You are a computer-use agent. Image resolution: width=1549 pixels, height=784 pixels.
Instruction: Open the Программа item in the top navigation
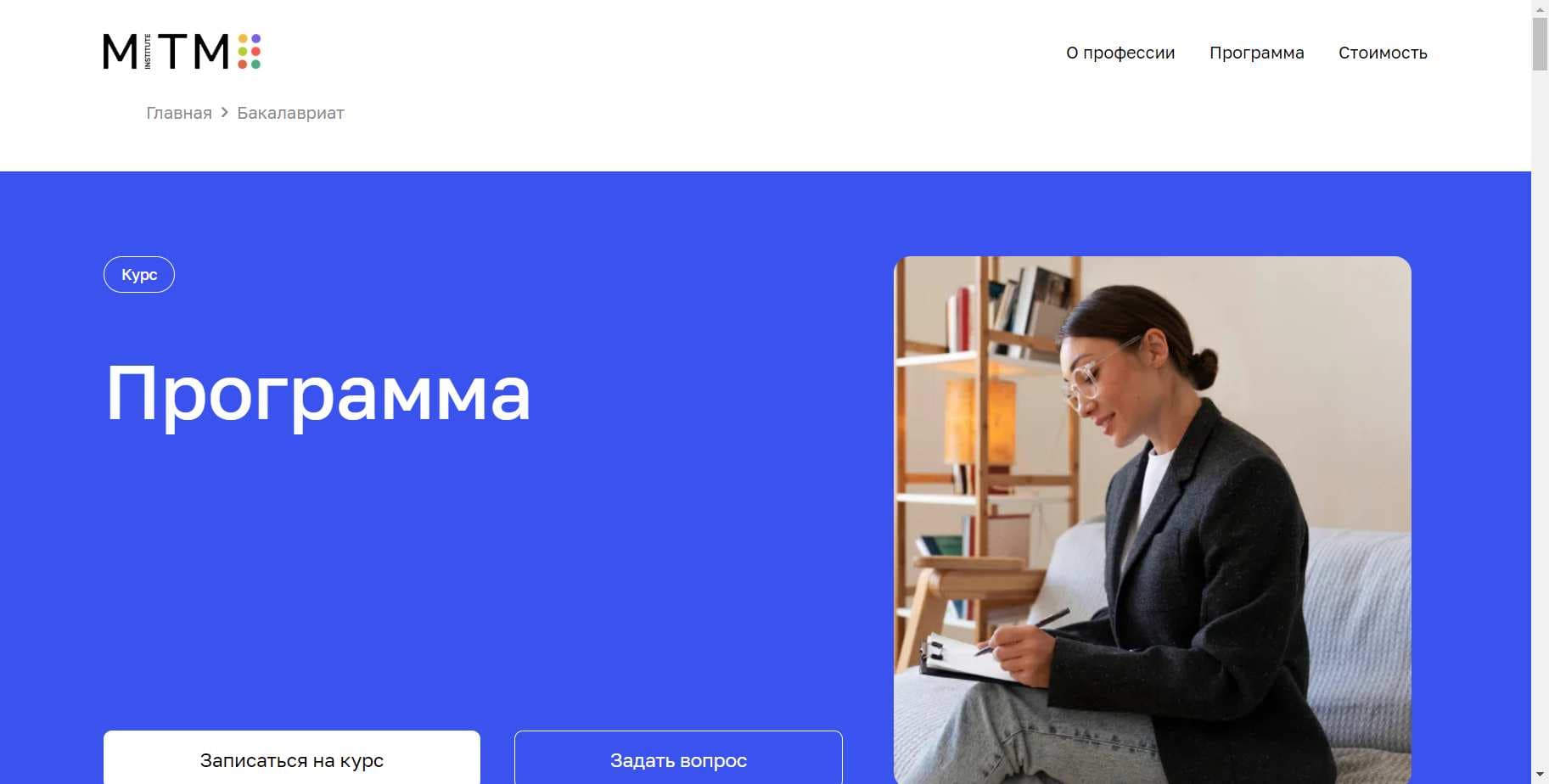click(x=1256, y=53)
